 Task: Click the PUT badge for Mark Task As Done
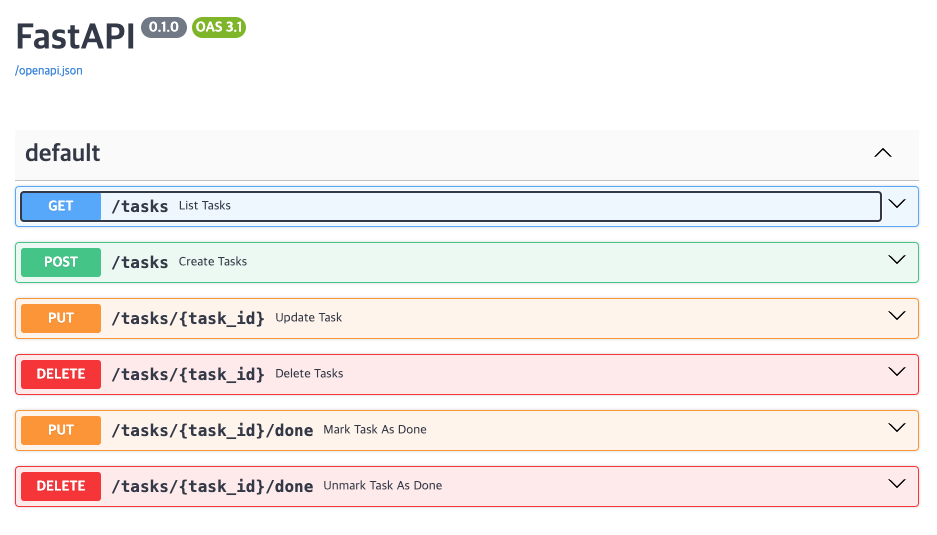pos(61,430)
